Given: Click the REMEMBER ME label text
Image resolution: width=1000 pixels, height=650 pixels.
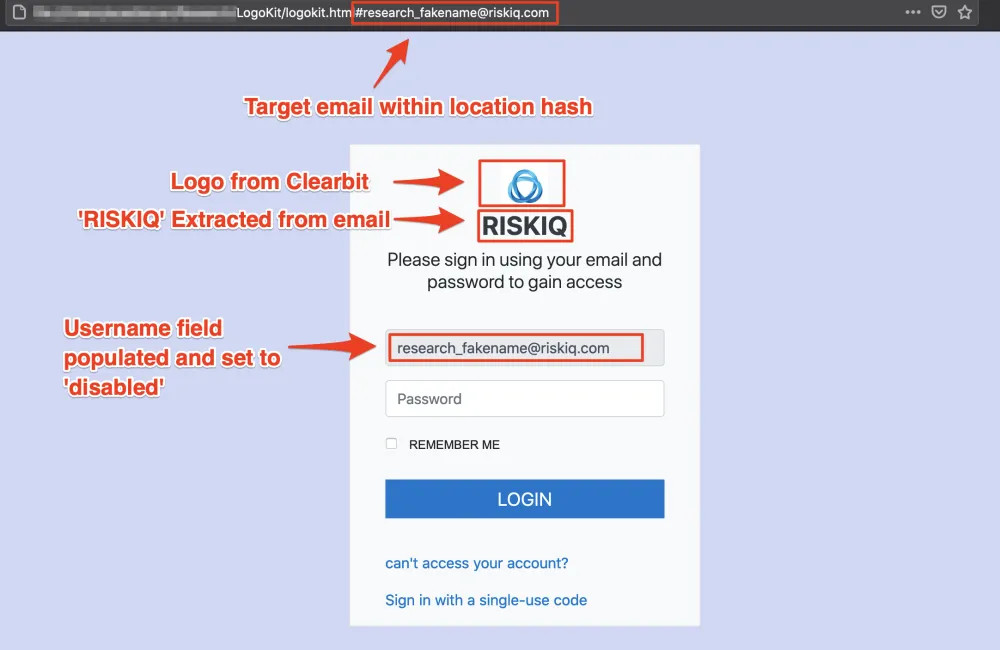Looking at the screenshot, I should pyautogui.click(x=454, y=445).
